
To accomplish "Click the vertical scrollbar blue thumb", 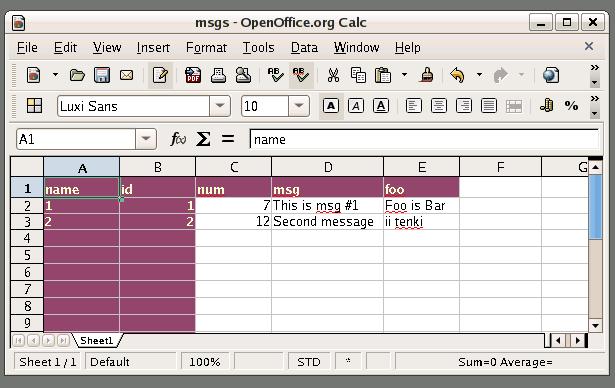I will click(x=595, y=206).
